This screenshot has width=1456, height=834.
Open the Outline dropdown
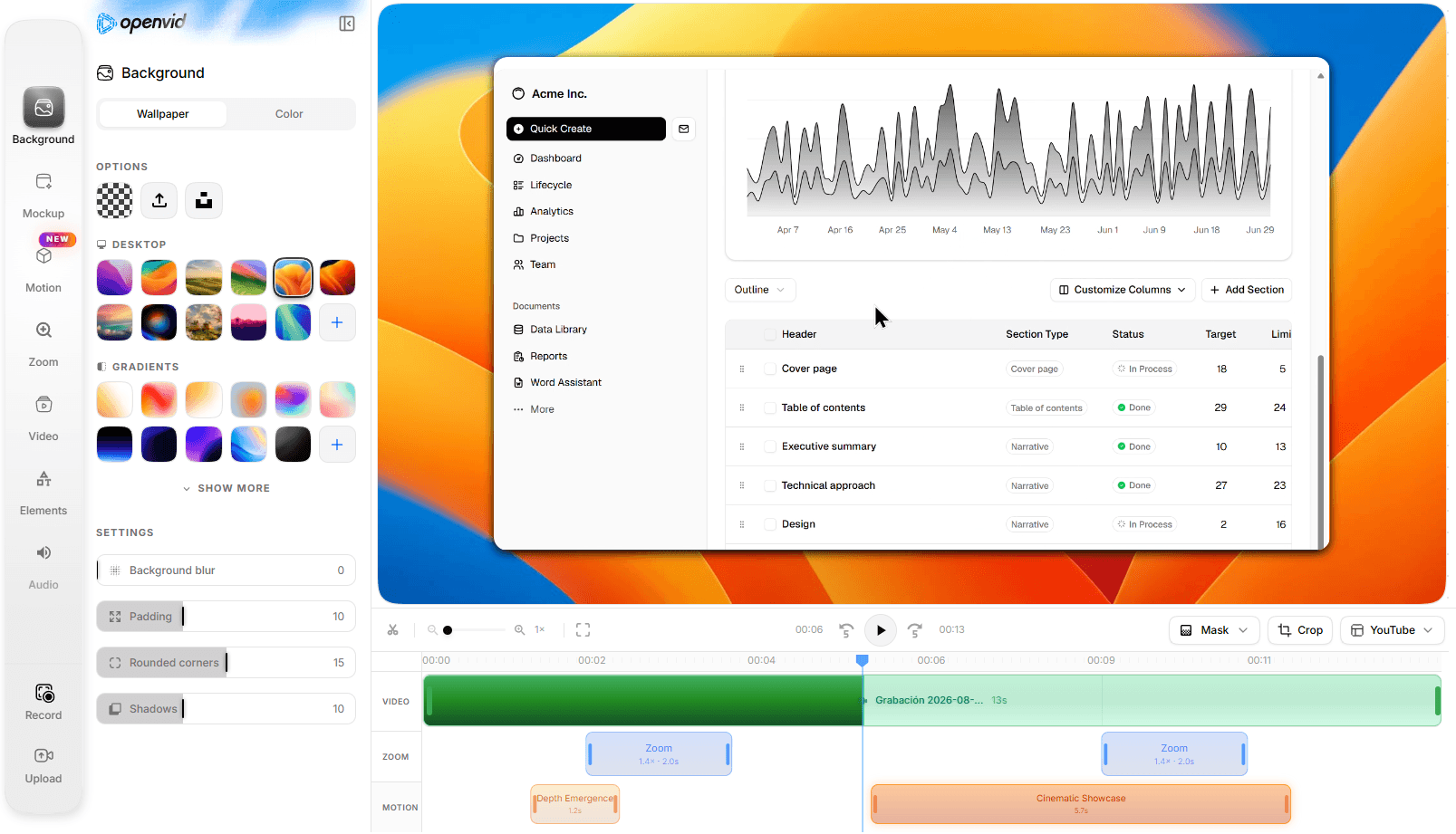(x=760, y=290)
